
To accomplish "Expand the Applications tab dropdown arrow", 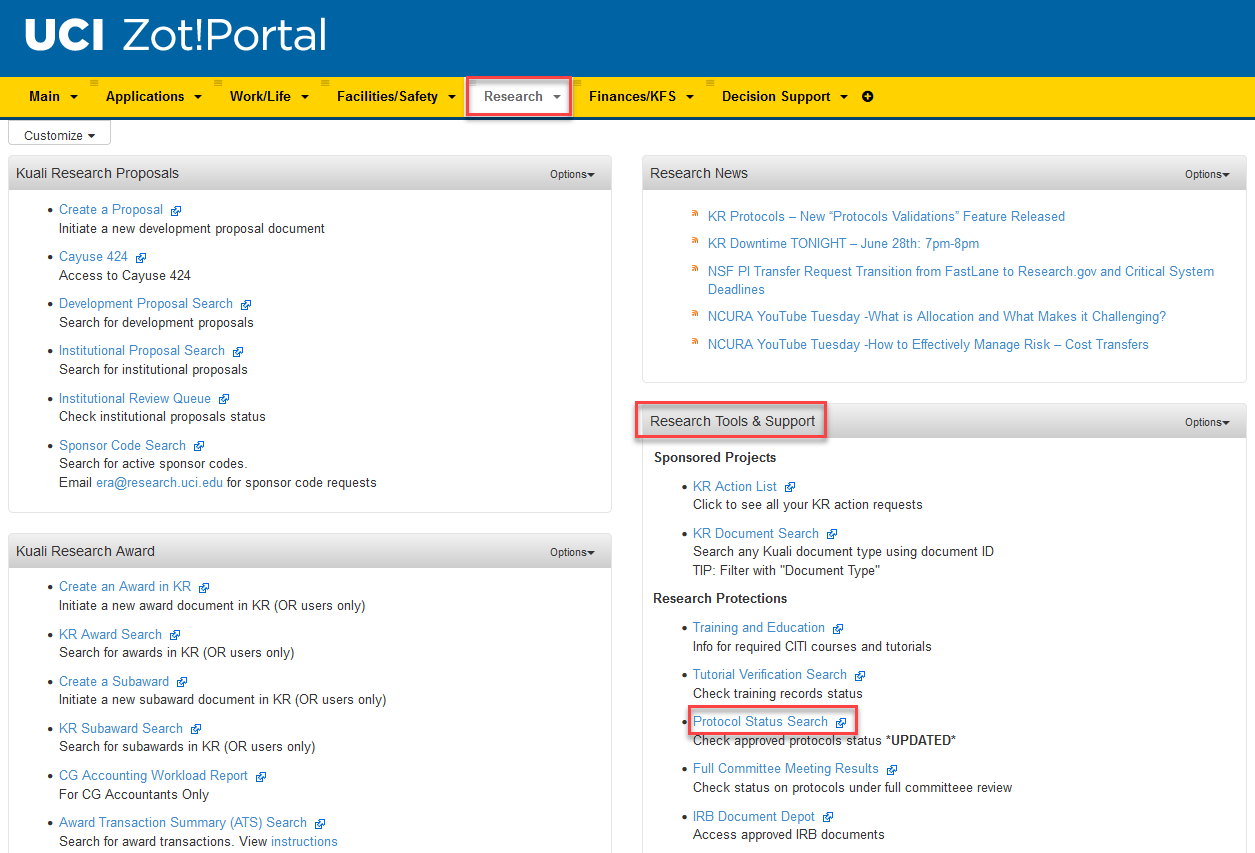I will tap(198, 97).
